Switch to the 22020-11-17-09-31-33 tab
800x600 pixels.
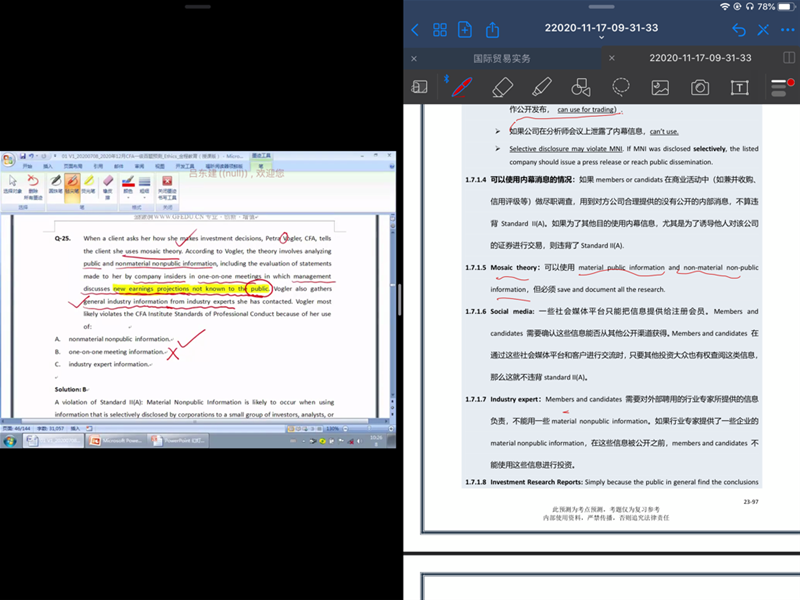coord(698,58)
